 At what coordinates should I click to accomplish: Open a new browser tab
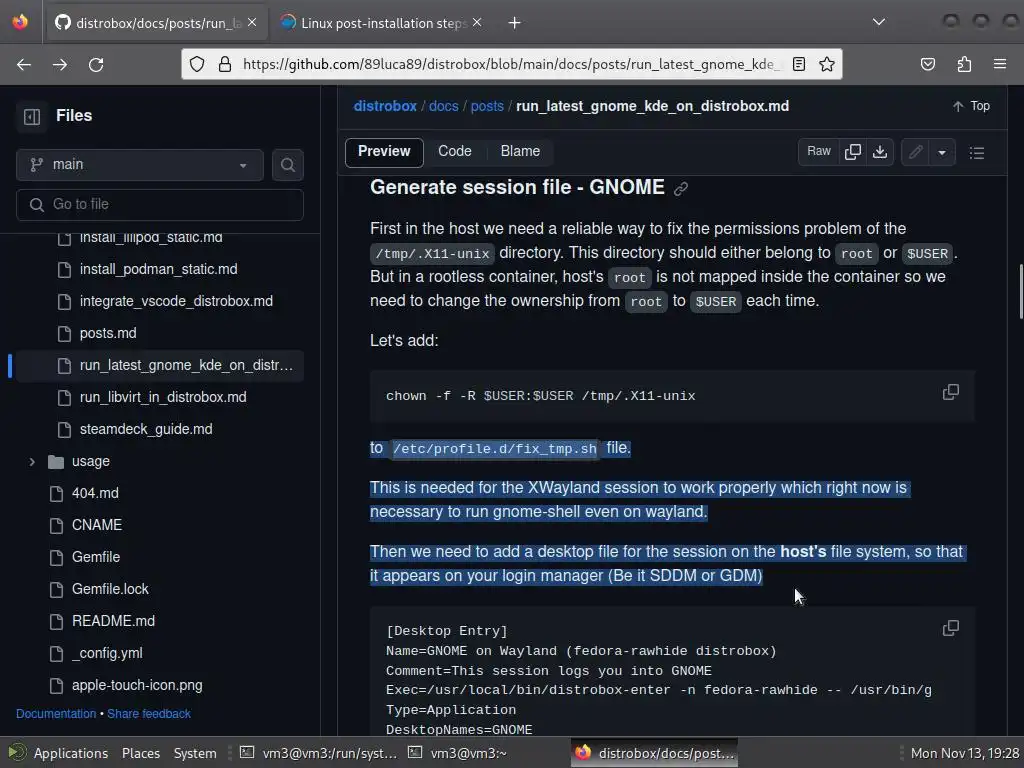(515, 23)
